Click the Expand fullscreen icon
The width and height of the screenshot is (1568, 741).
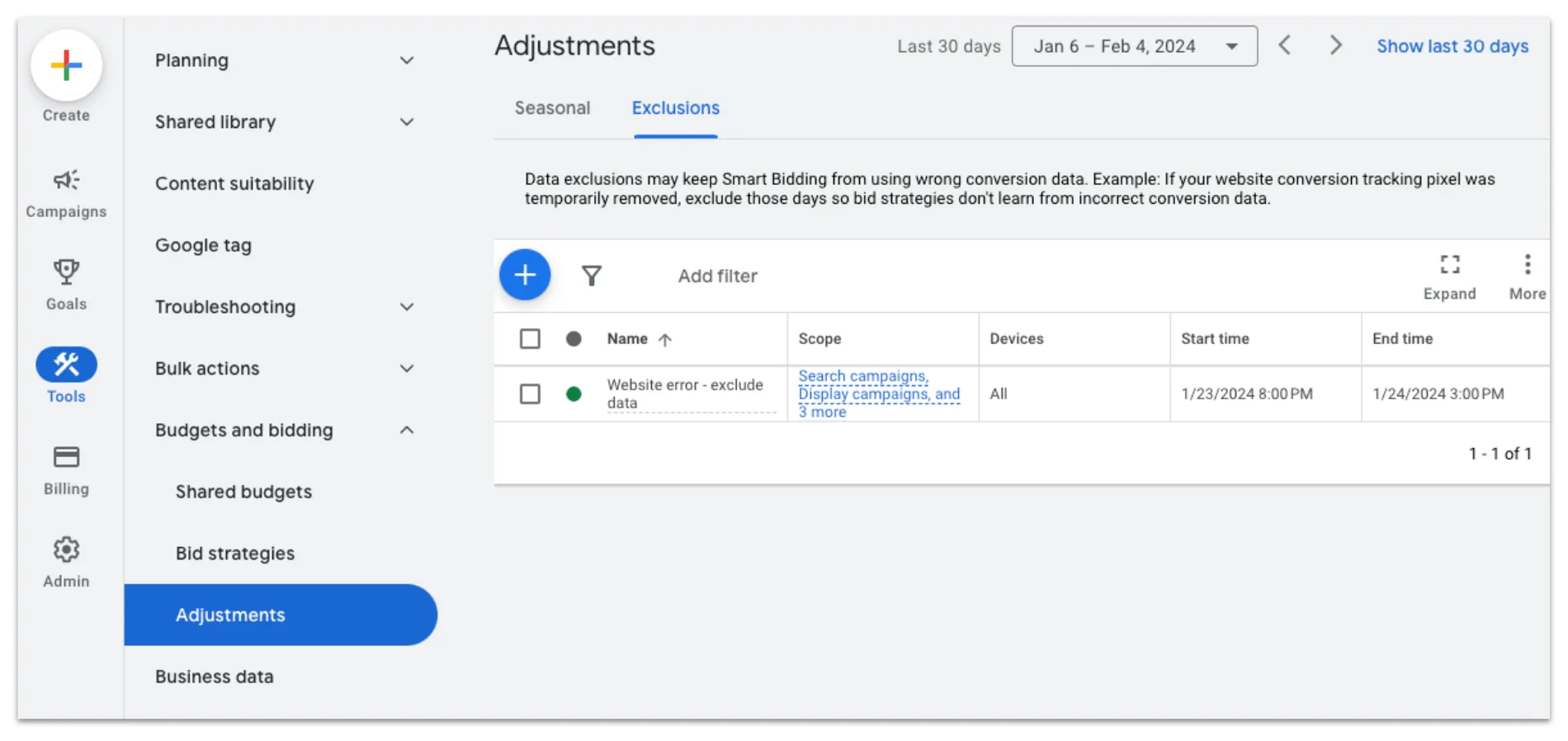[1450, 264]
